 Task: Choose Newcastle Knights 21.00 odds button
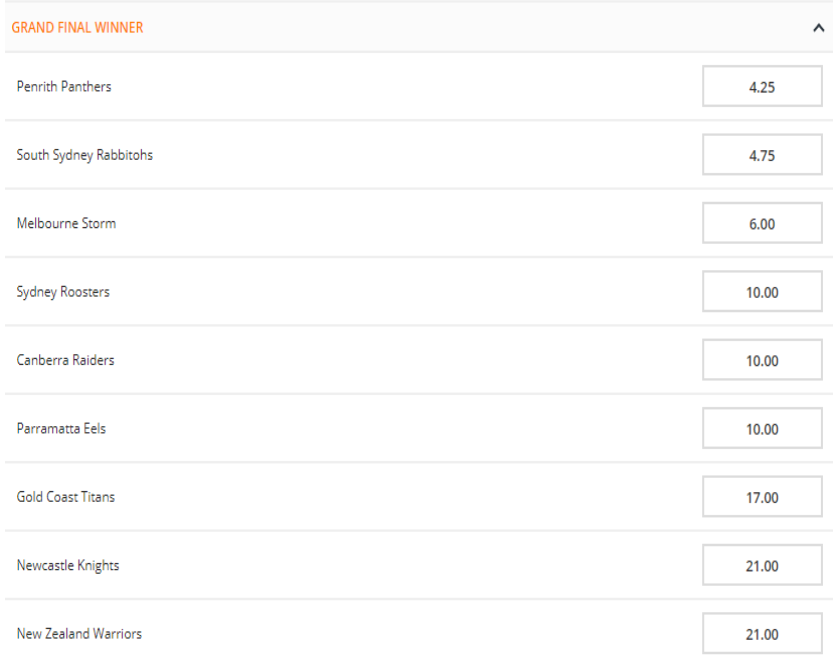coord(762,566)
